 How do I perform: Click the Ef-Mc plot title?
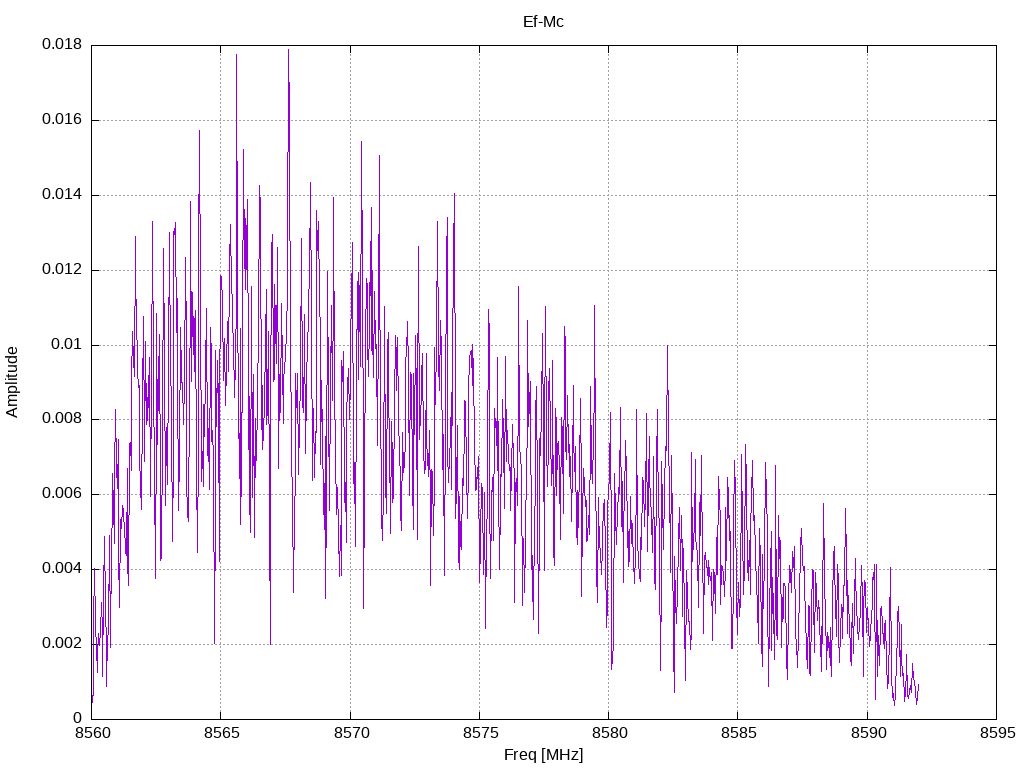click(543, 22)
